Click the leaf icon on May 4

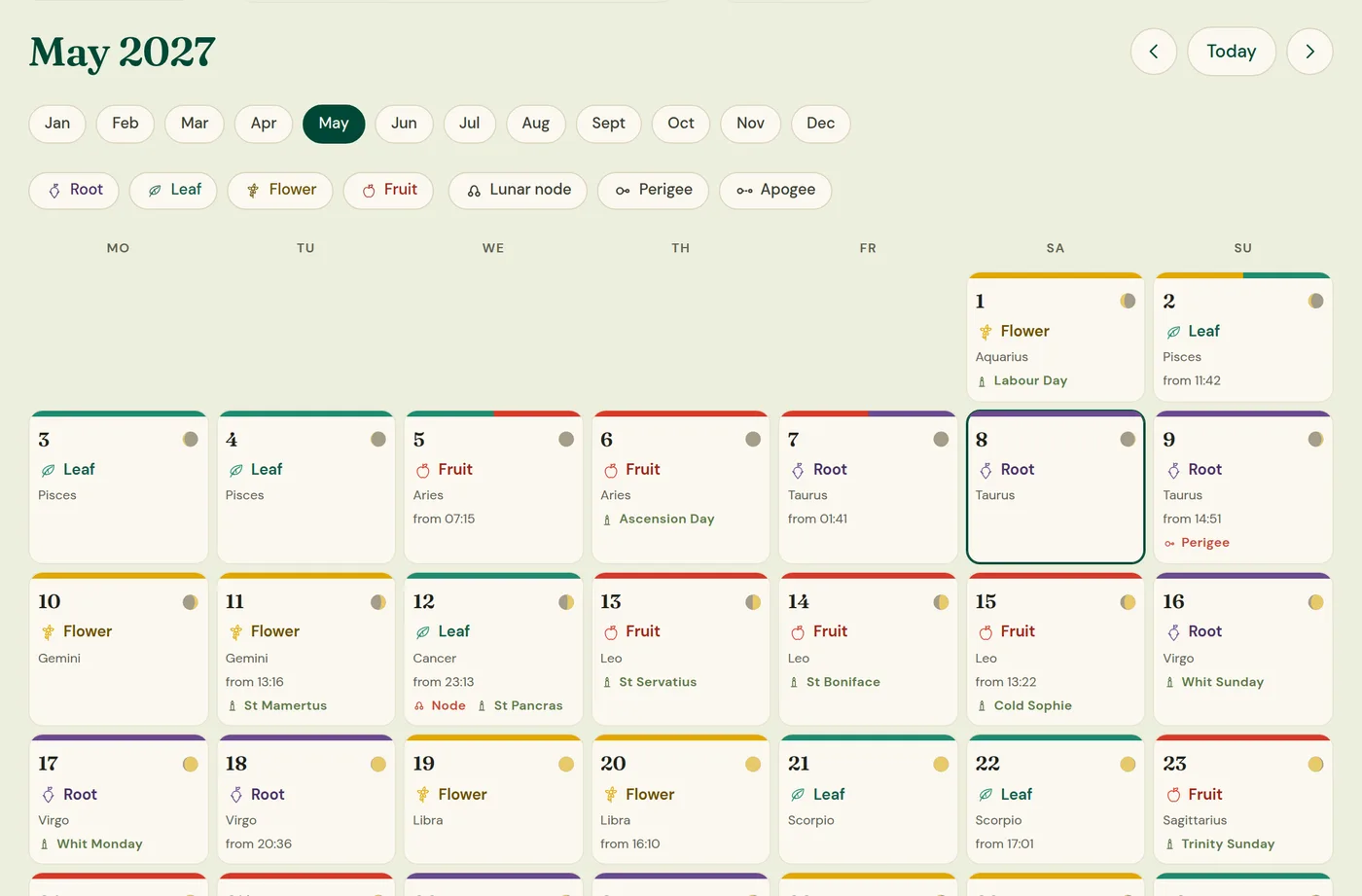235,471
